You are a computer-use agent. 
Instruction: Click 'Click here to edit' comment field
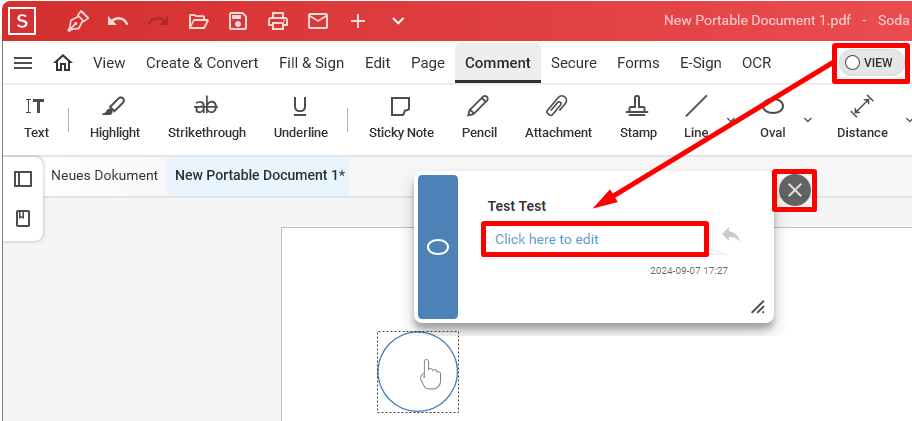click(594, 239)
